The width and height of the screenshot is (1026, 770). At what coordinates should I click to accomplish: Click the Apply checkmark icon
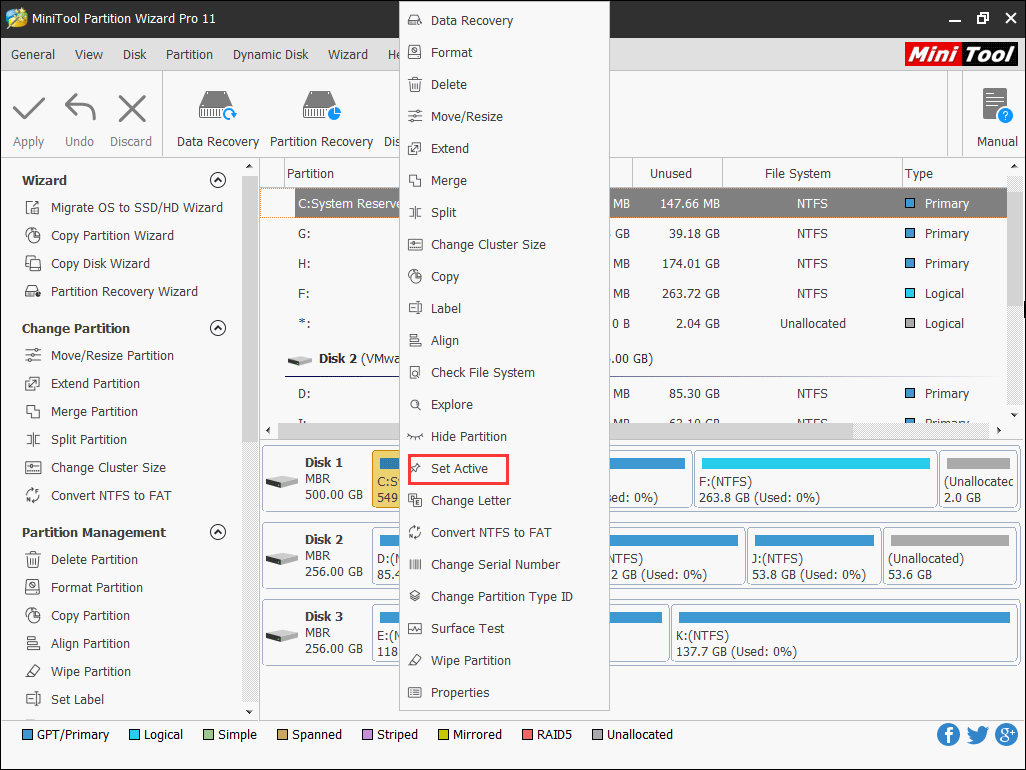click(29, 109)
